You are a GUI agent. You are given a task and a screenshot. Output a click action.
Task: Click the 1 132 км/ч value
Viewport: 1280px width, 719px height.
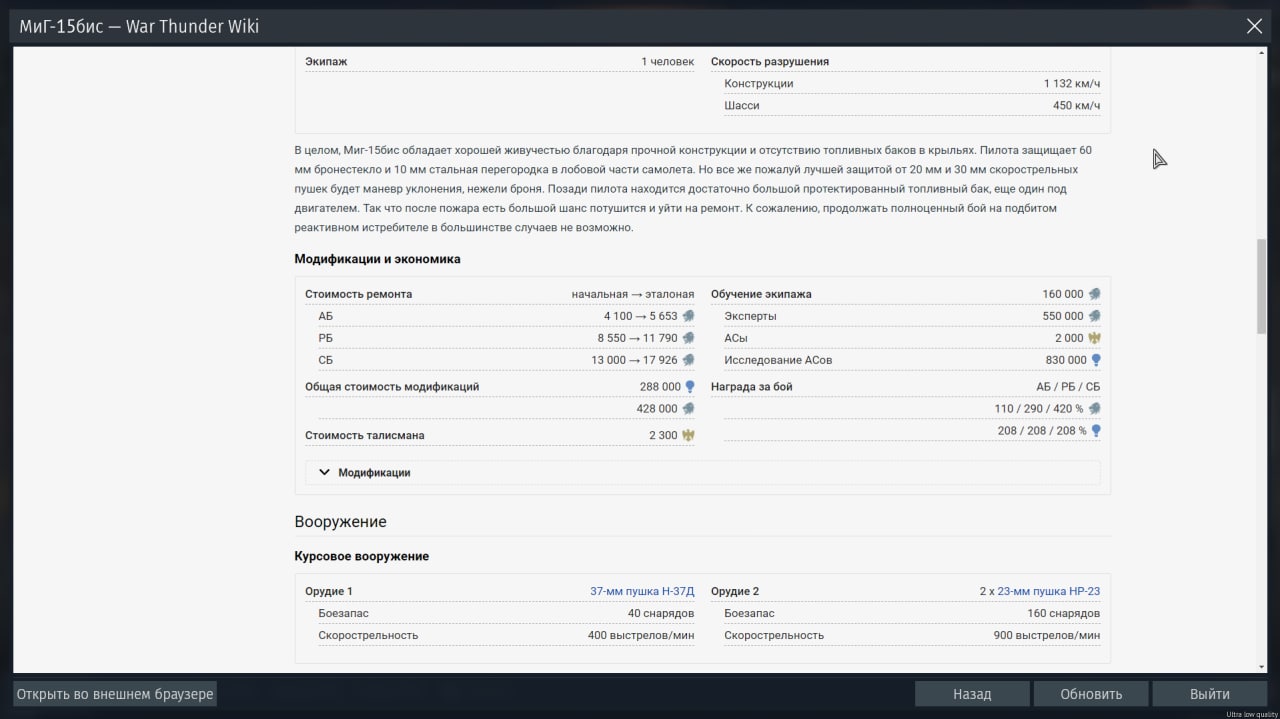tap(1072, 83)
